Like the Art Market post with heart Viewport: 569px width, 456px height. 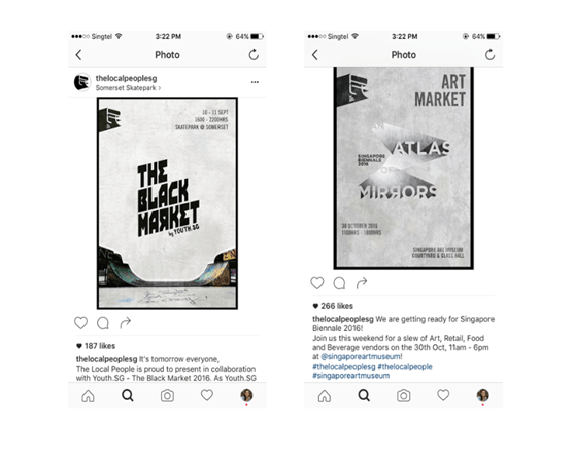pyautogui.click(x=317, y=283)
